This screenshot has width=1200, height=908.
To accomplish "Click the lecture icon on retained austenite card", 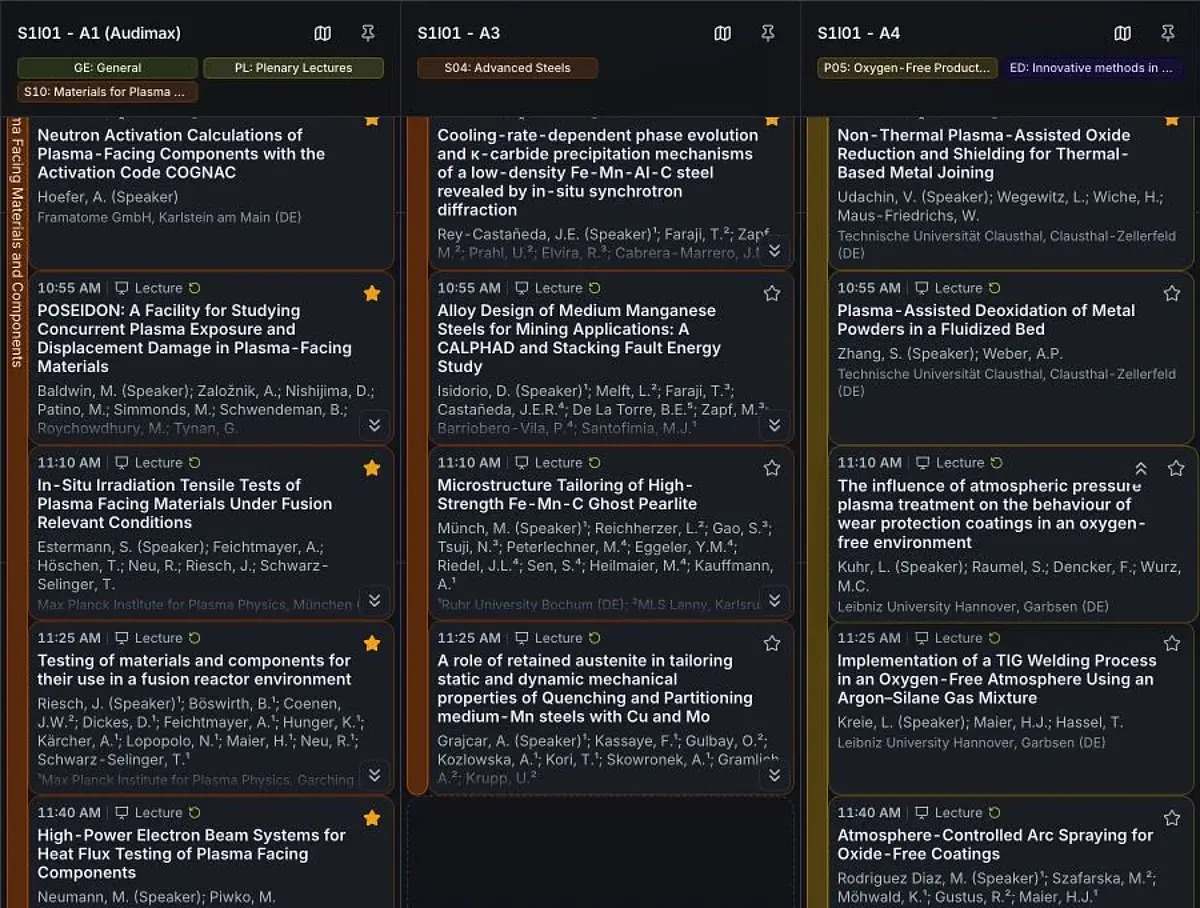I will (x=521, y=638).
